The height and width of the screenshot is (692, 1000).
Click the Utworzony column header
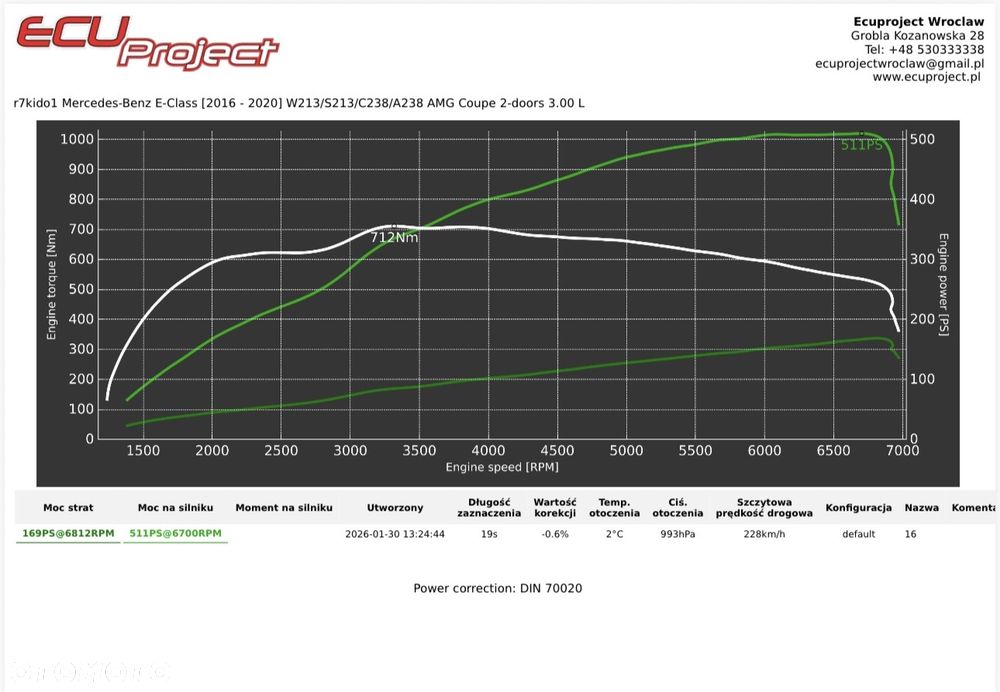click(x=395, y=508)
